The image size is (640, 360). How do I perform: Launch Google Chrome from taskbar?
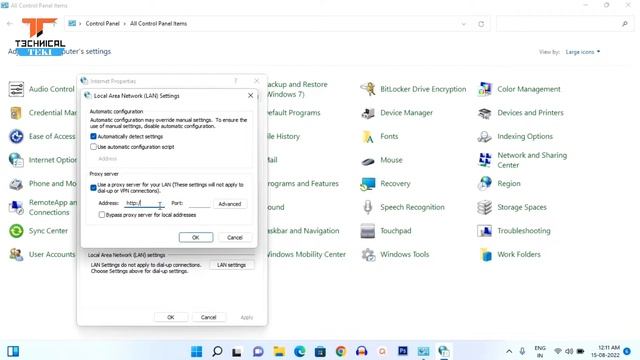tap(341, 351)
